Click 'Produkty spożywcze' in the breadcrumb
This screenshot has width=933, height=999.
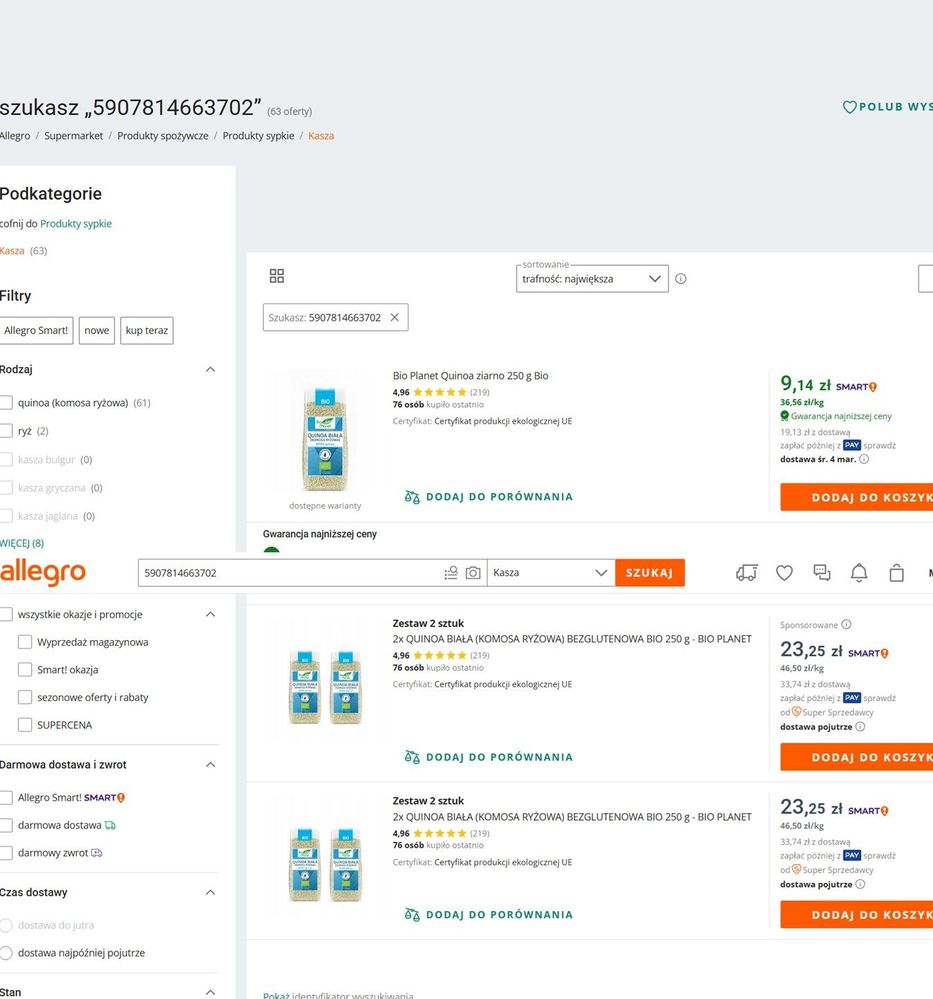pos(163,136)
